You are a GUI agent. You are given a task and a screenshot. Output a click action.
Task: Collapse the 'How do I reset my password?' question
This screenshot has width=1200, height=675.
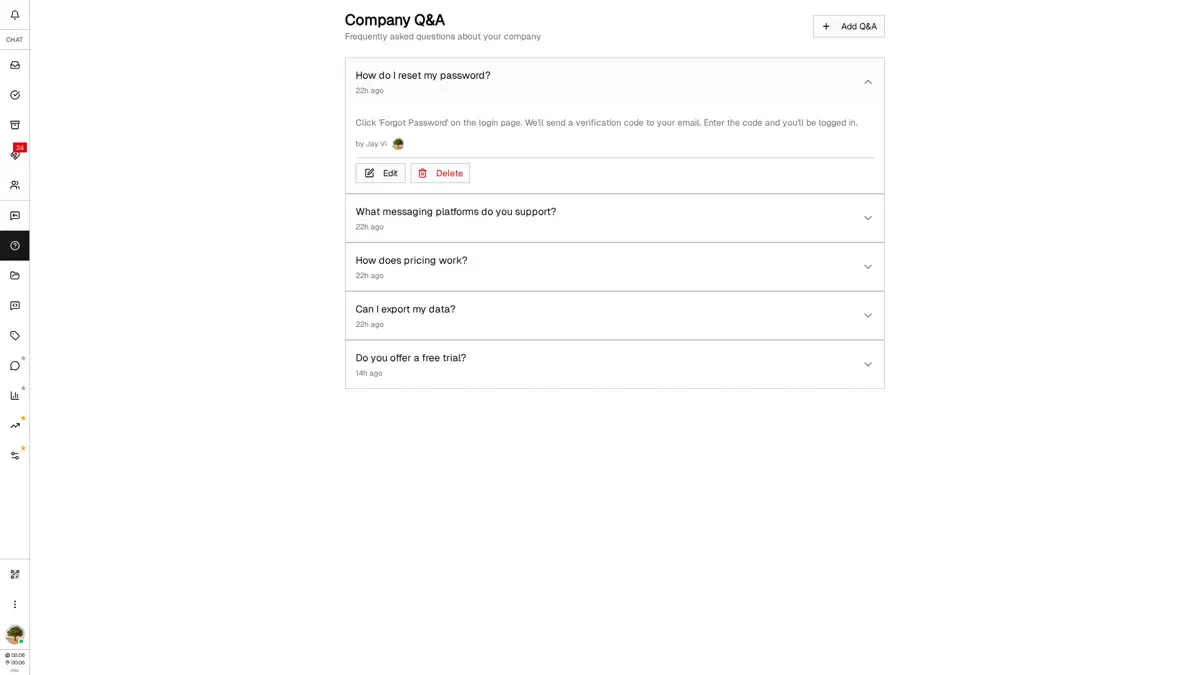(x=867, y=82)
